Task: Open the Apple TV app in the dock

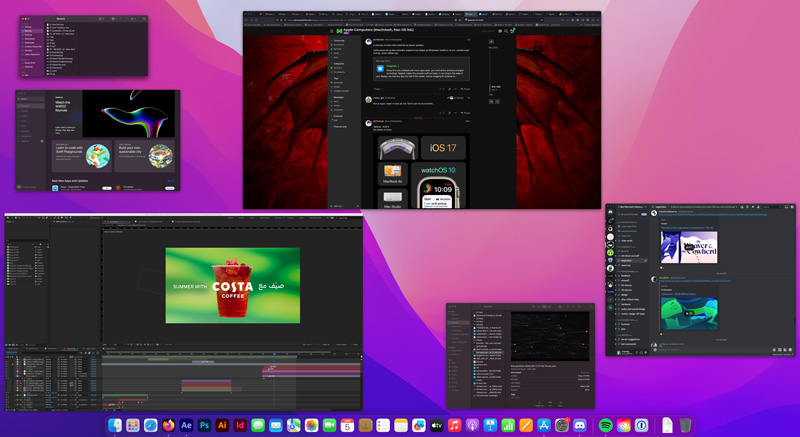Action: point(436,426)
